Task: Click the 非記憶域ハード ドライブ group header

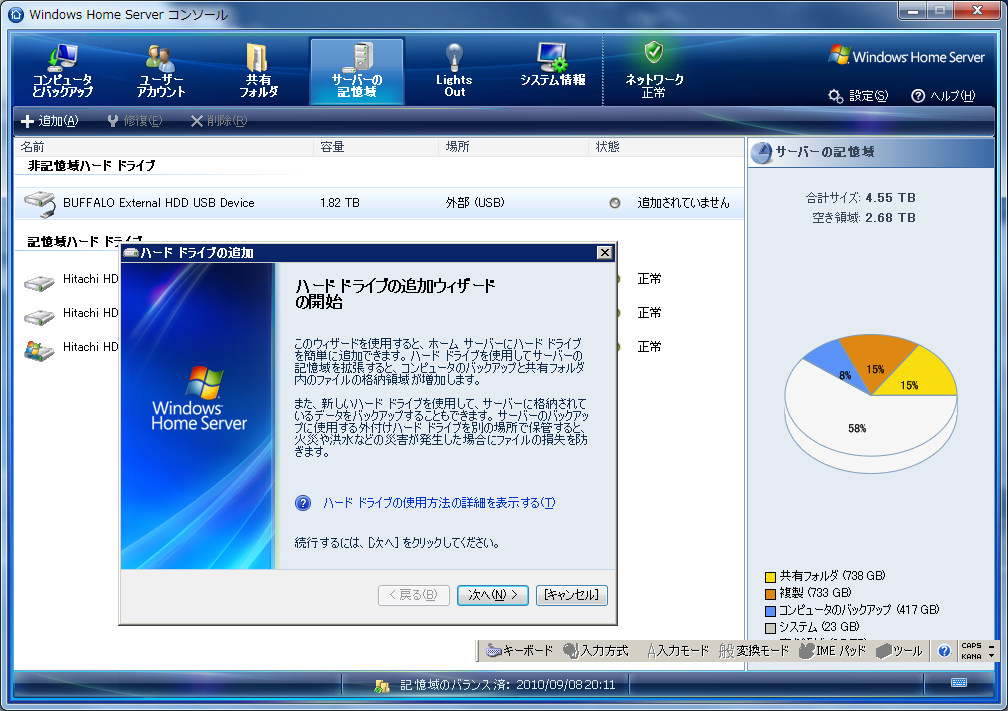Action: (x=91, y=166)
